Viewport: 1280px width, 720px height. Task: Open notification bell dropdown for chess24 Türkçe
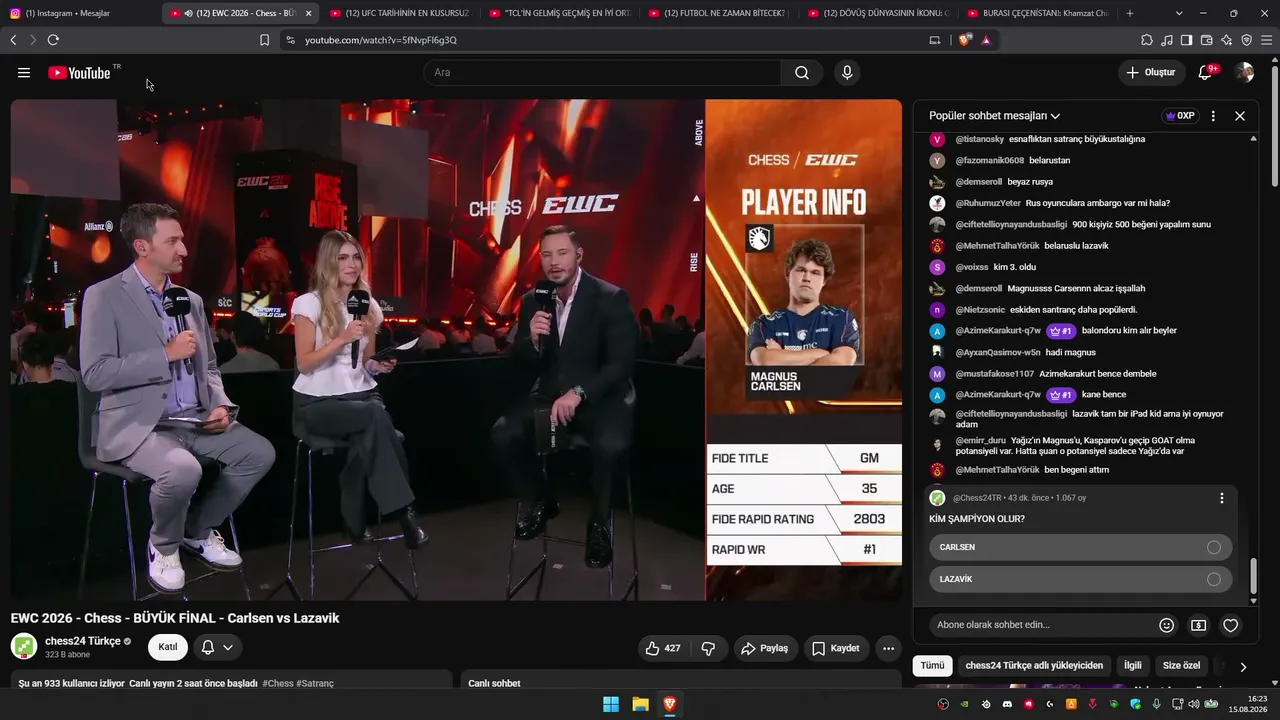217,647
